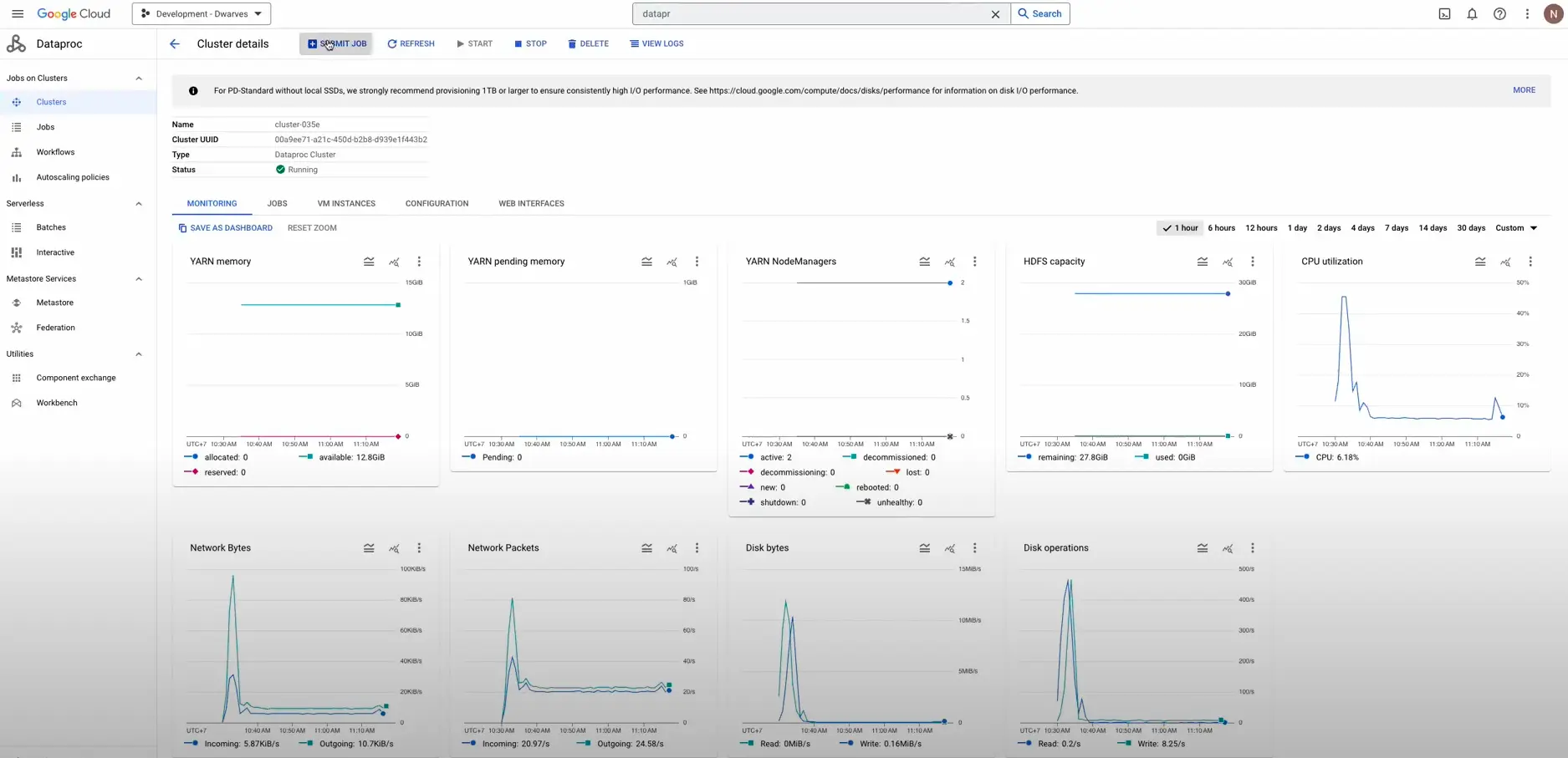
Task: Select the 1 day time range
Action: coord(1297,228)
